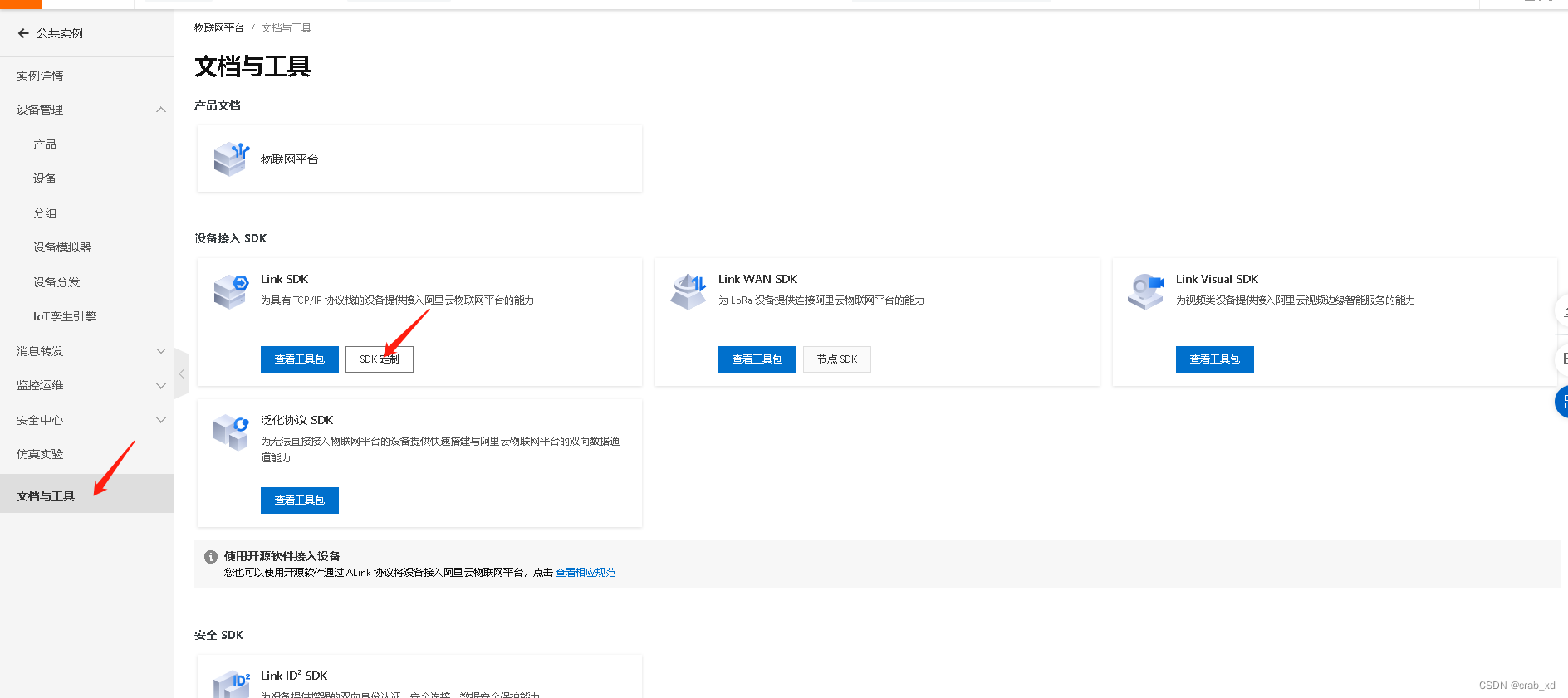Image resolution: width=1568 pixels, height=698 pixels.
Task: Click the blue floating button at right edge
Action: [1561, 403]
